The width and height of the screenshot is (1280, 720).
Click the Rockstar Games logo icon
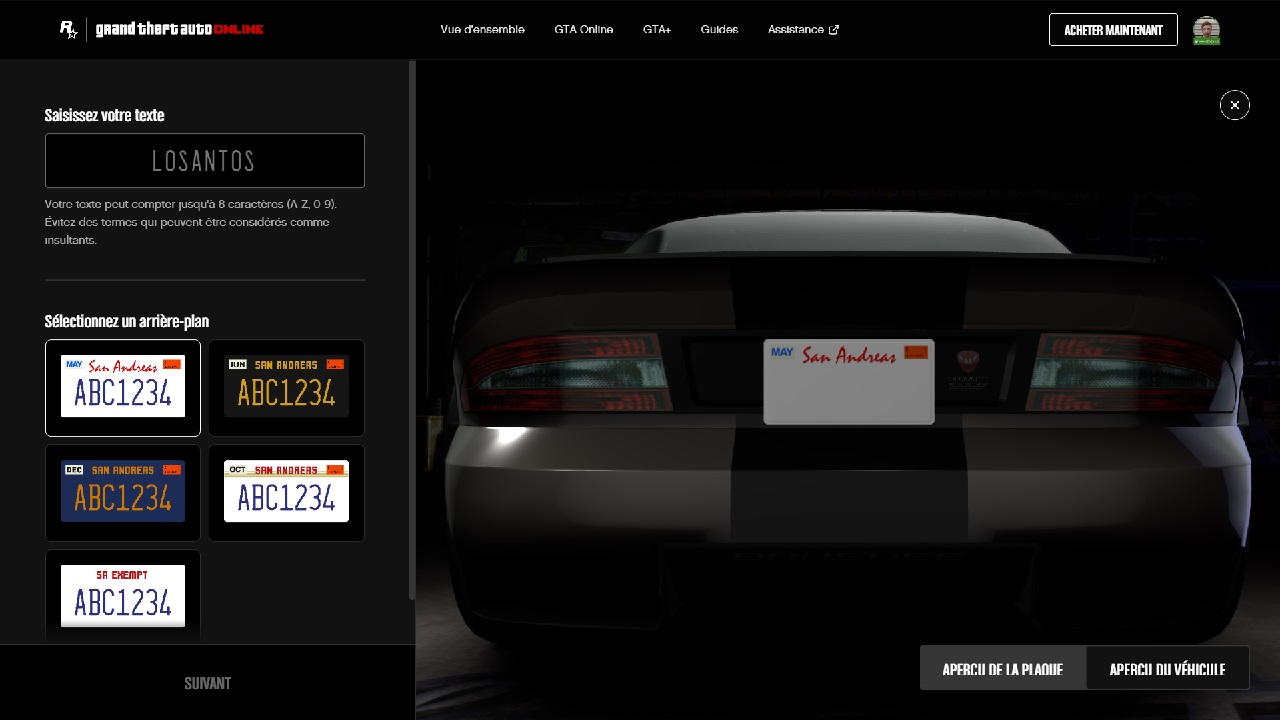pyautogui.click(x=68, y=30)
